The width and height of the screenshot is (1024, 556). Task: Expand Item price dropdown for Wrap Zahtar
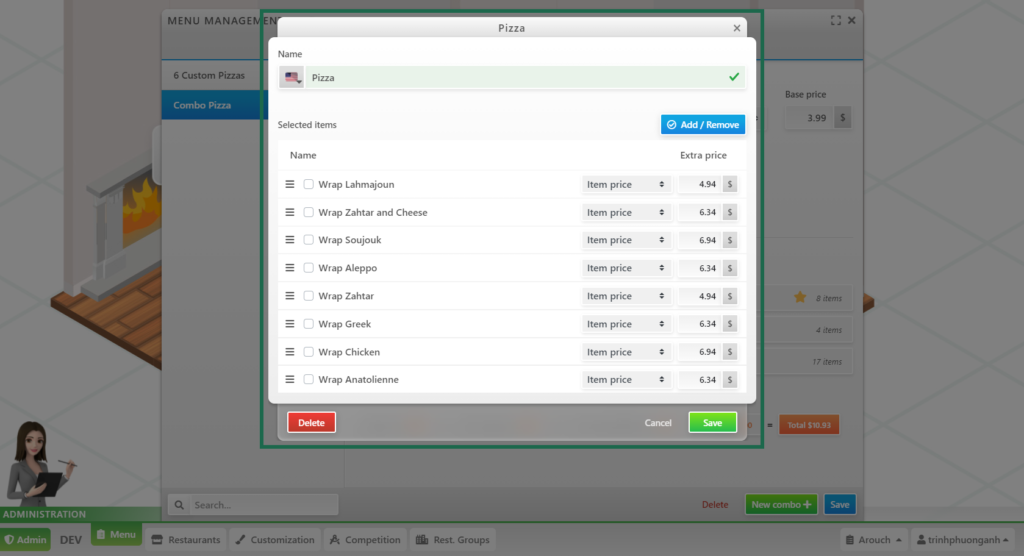tap(625, 296)
